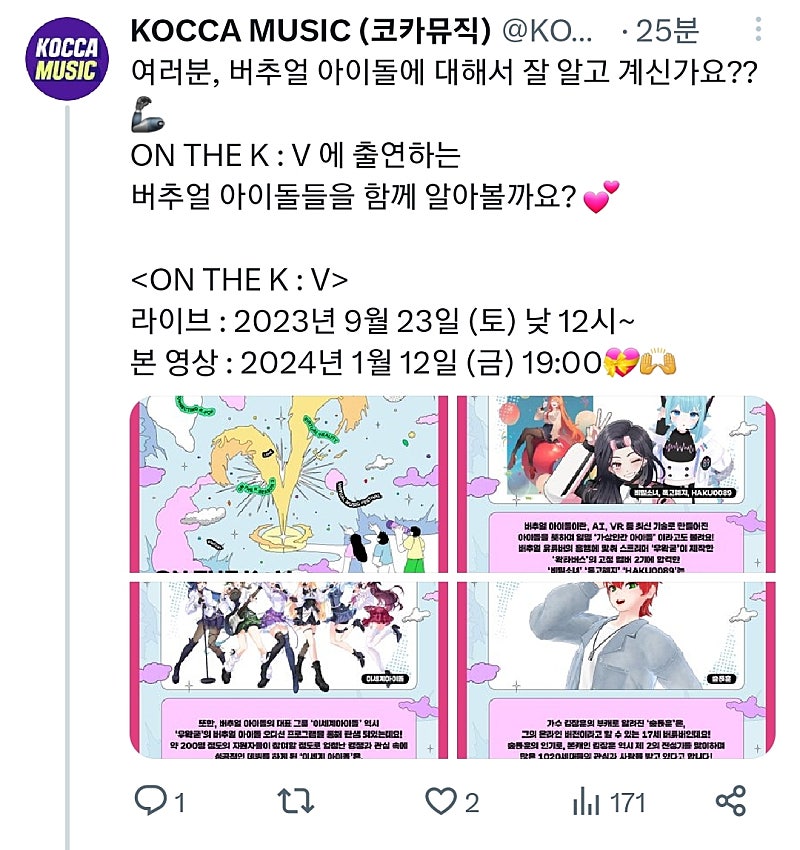Tap the retweet arrows icon
The image size is (800, 850).
(x=295, y=801)
